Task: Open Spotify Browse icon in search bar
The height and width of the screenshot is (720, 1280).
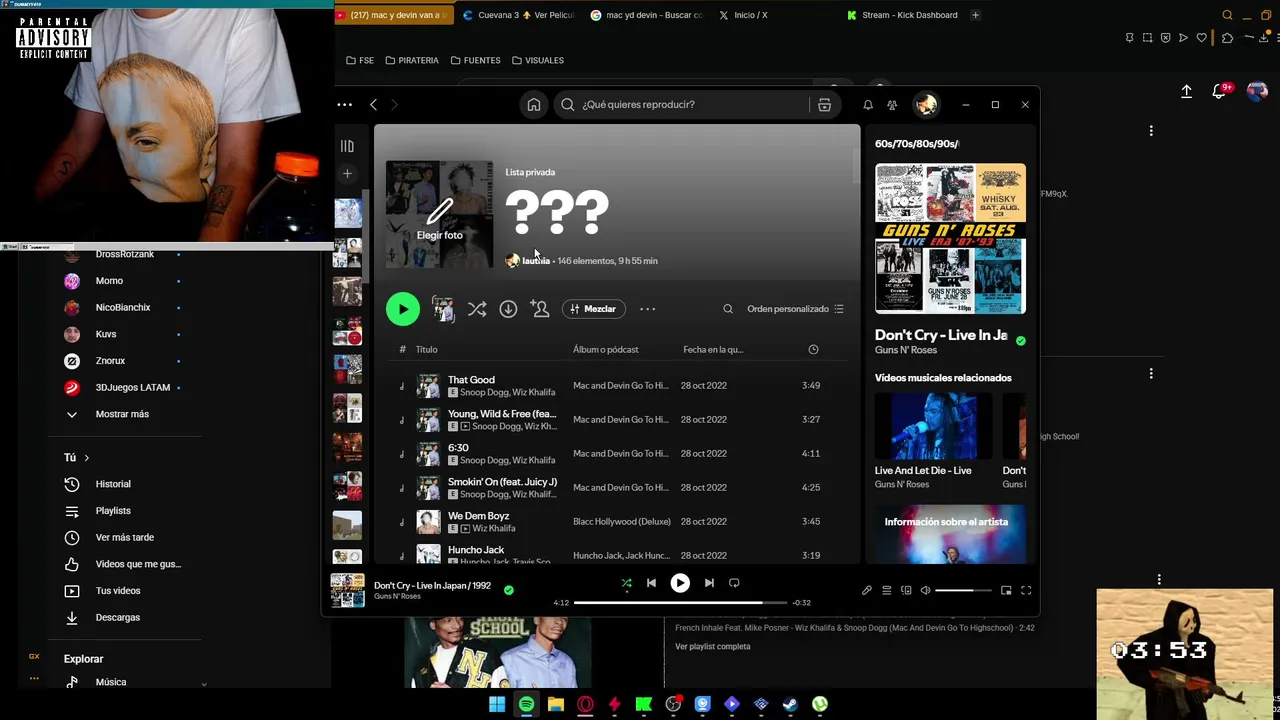Action: tap(824, 104)
